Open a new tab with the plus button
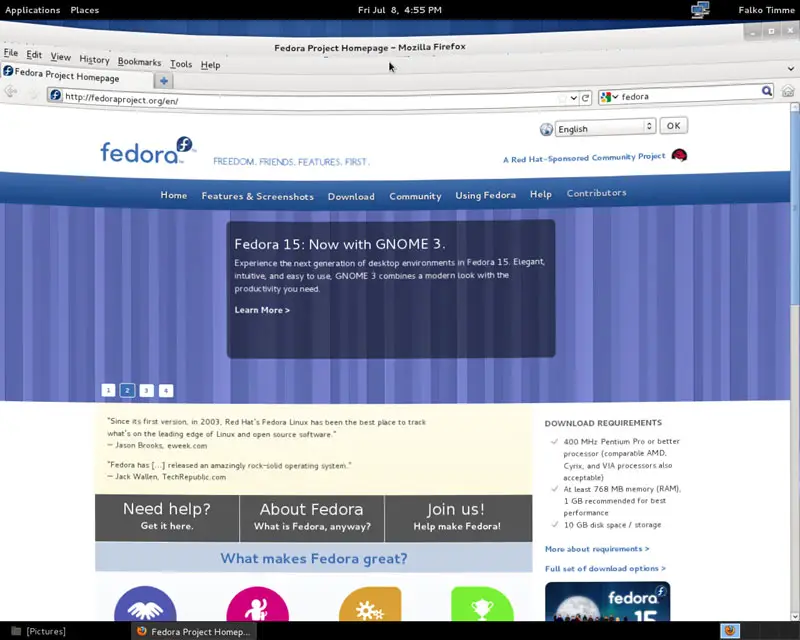 click(x=164, y=81)
